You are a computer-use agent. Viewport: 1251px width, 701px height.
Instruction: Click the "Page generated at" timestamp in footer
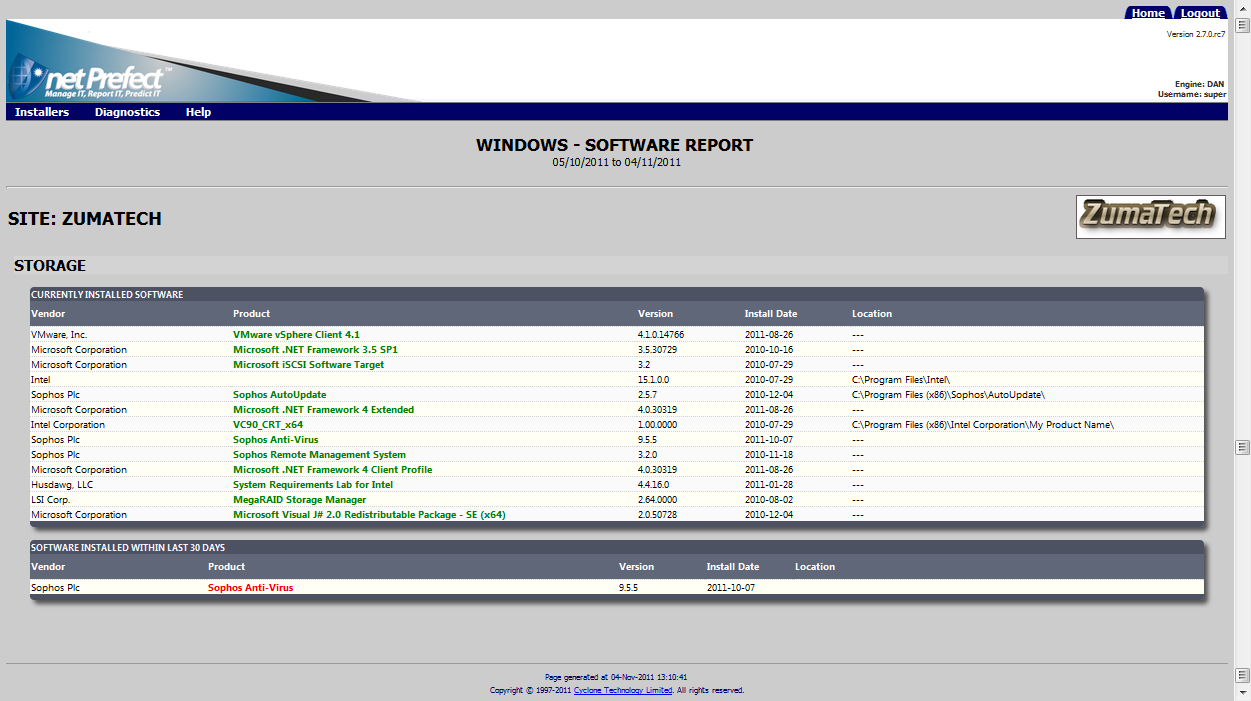(616, 677)
